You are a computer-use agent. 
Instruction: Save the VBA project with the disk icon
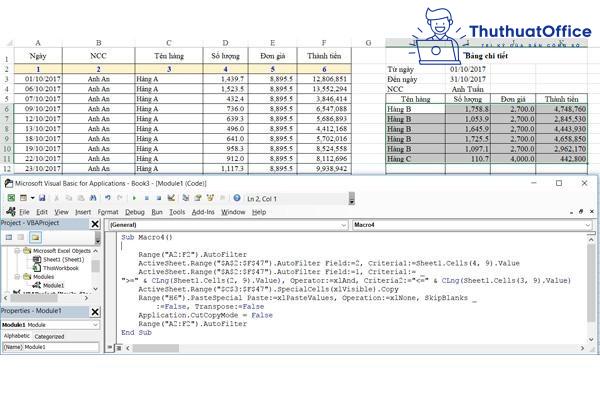(42, 198)
